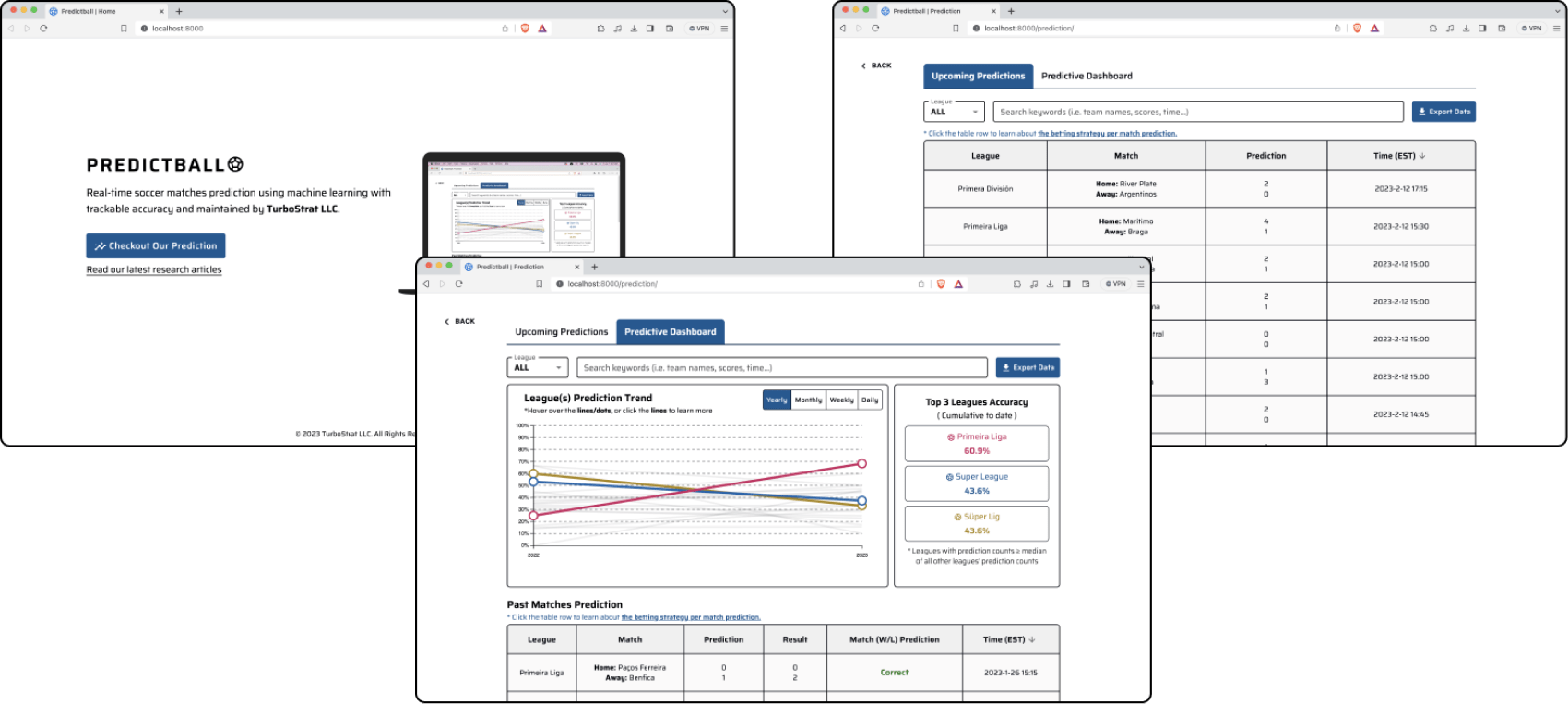Open Brave Shields in Upcoming Predictions window

pyautogui.click(x=1357, y=29)
